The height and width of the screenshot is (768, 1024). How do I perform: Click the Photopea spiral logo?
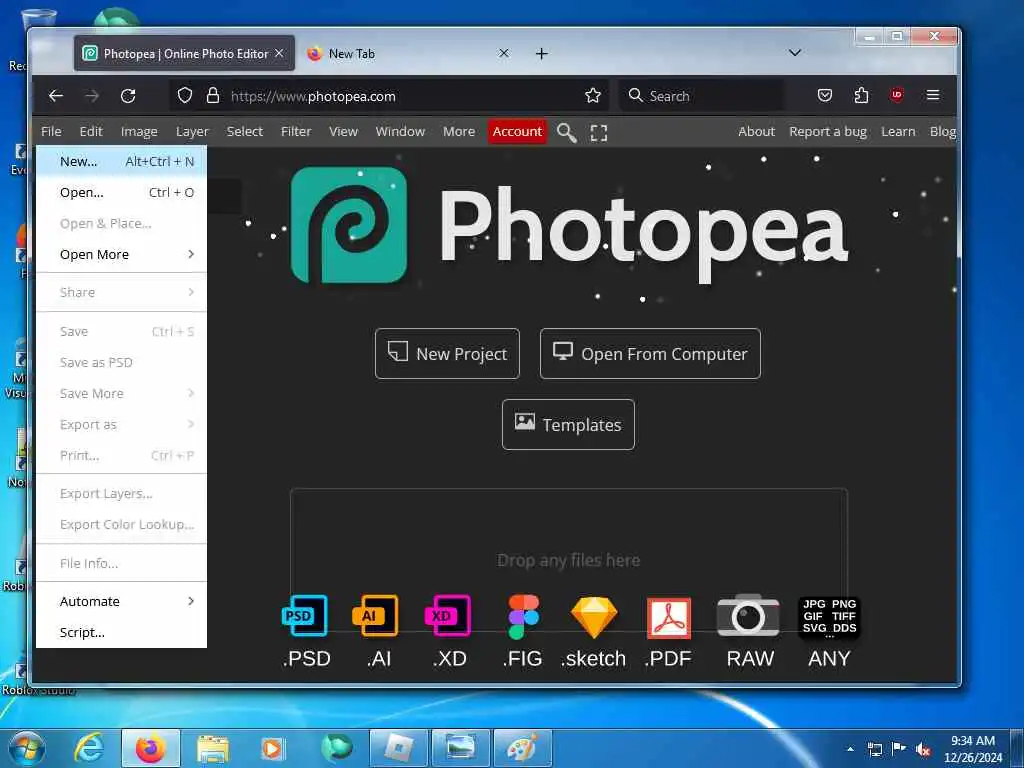[349, 225]
